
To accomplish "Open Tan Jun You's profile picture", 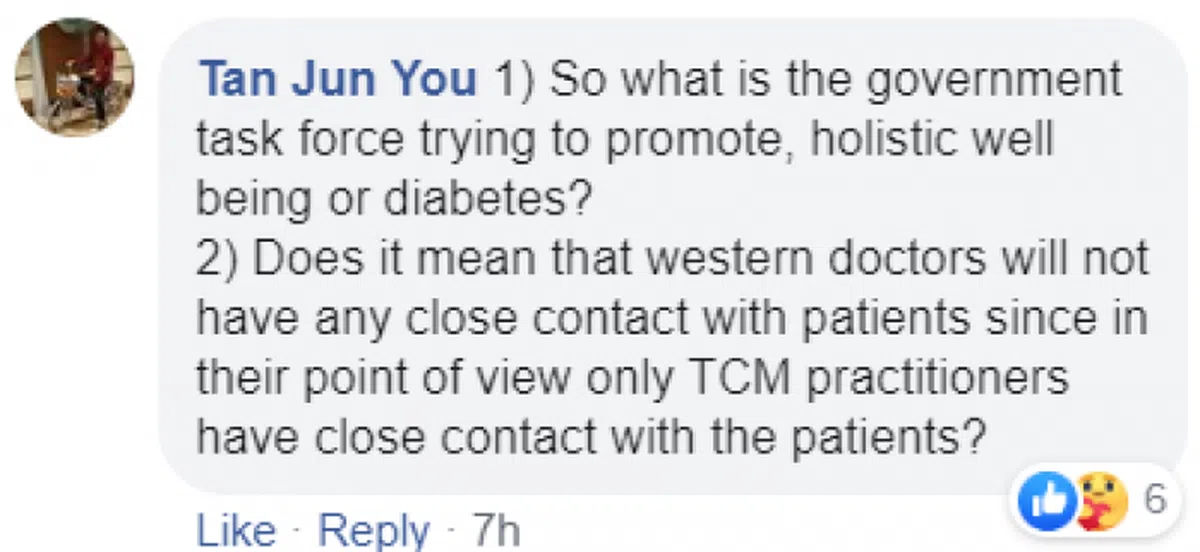I will pyautogui.click(x=75, y=77).
